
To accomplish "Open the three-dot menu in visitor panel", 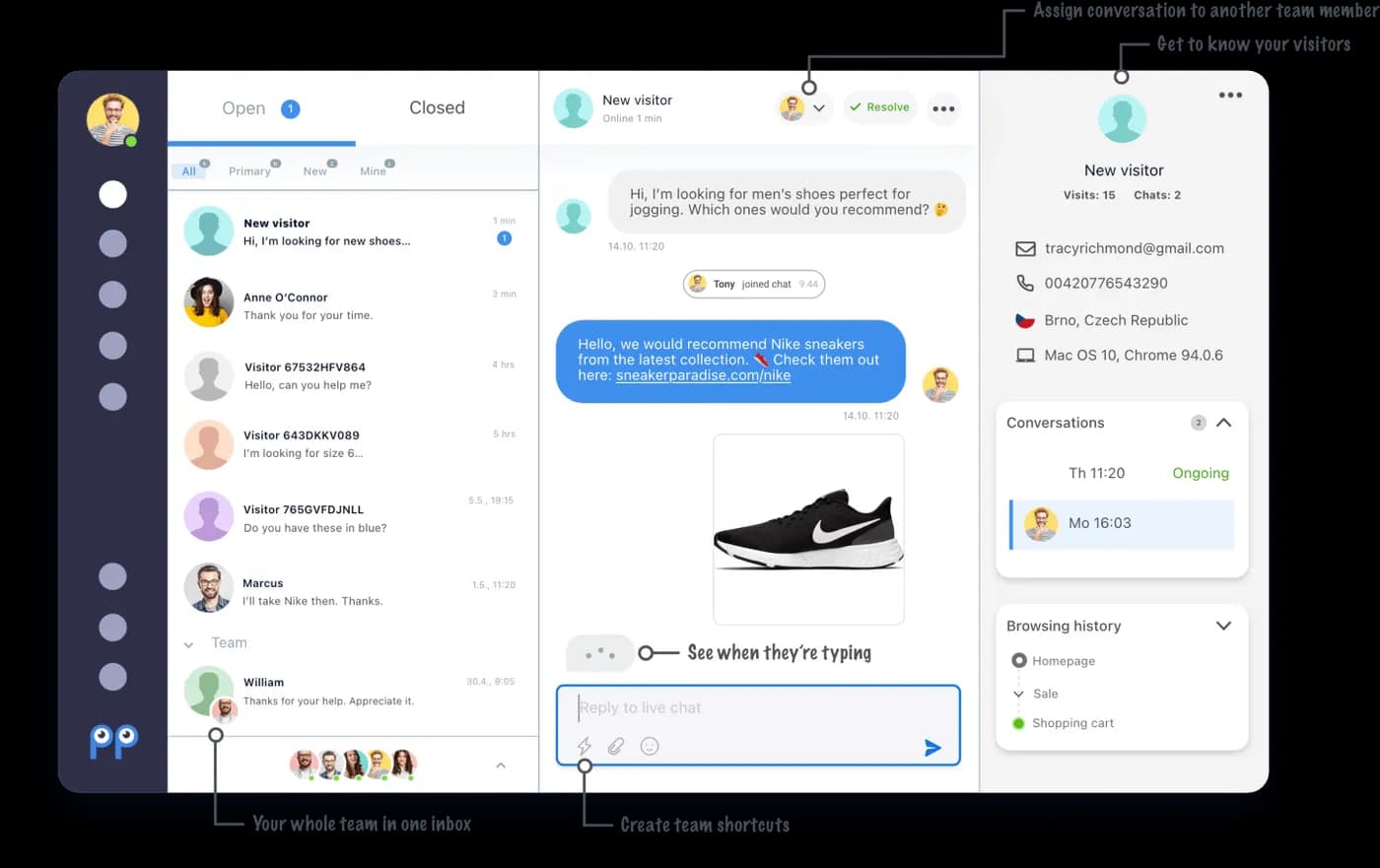I will click(1230, 96).
